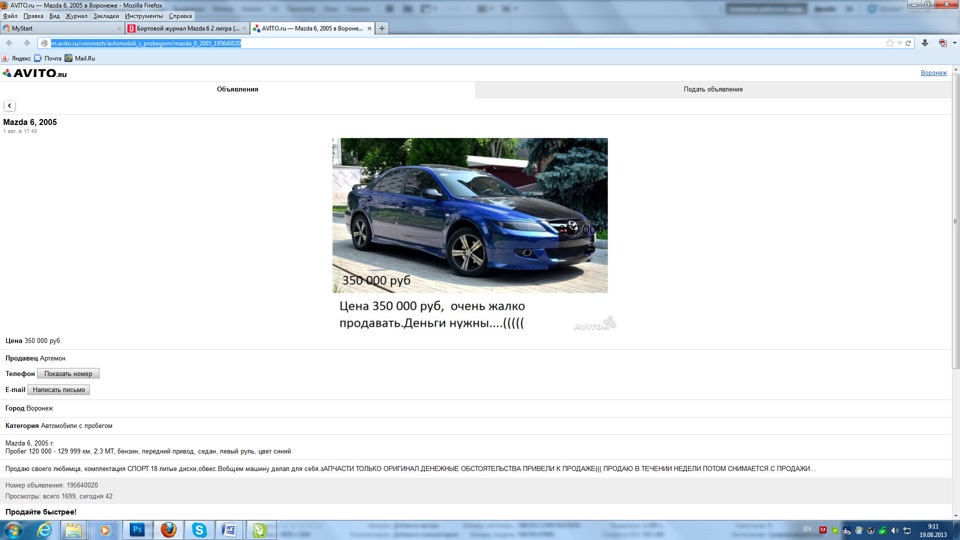This screenshot has height=540, width=960.
Task: Click the blue Mazda 6 photo
Action: pyautogui.click(x=470, y=216)
